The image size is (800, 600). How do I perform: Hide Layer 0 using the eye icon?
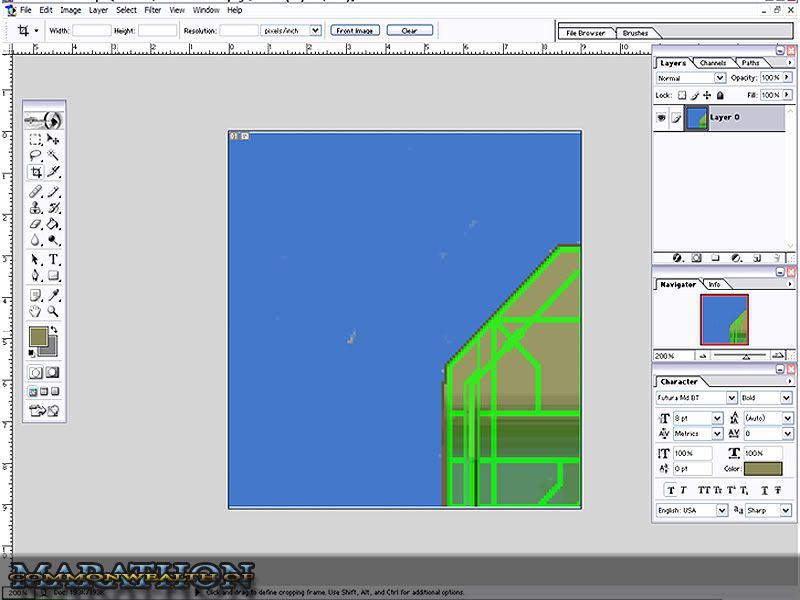(662, 118)
